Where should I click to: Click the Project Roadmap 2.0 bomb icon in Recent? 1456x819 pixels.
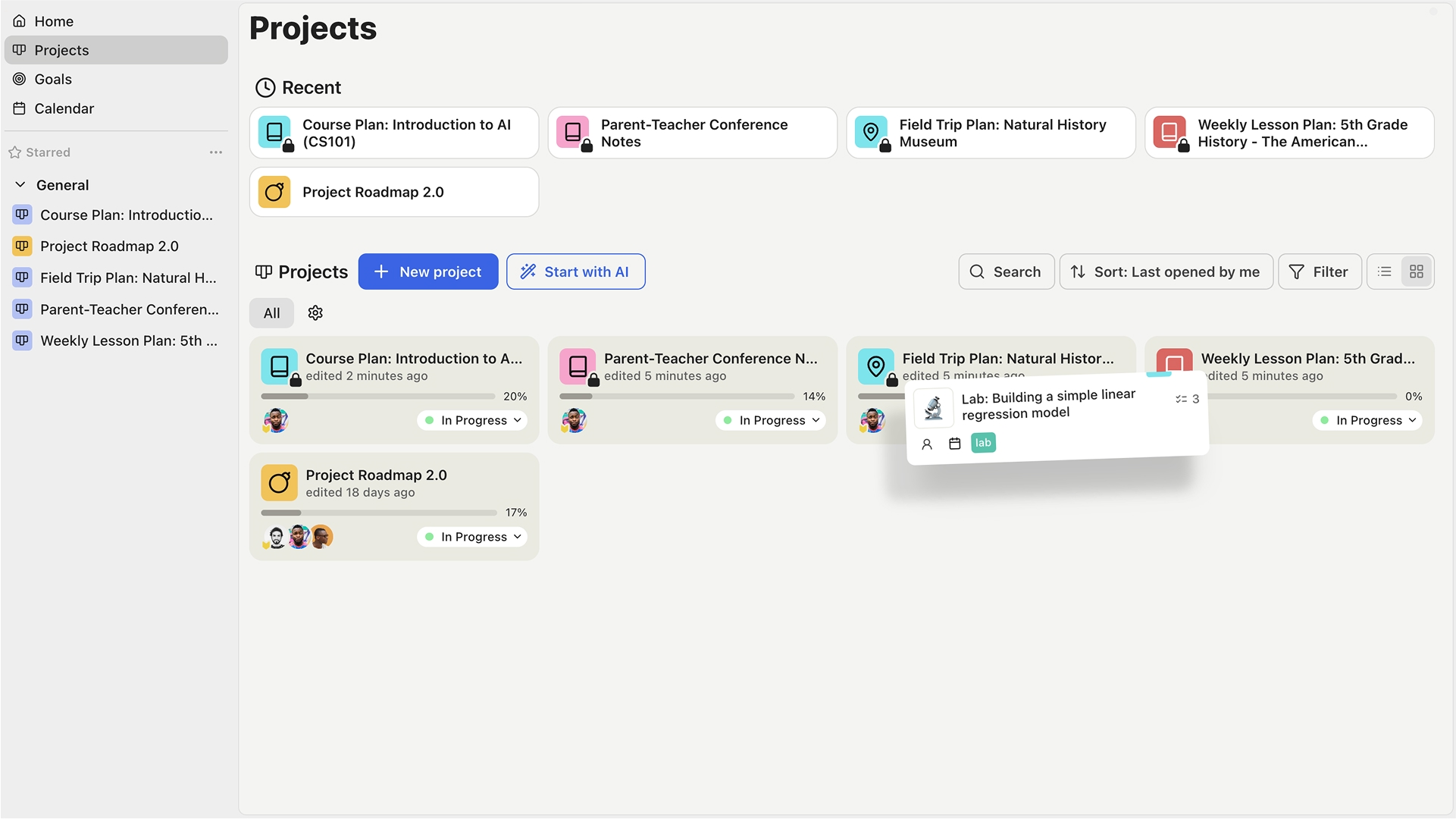pos(274,192)
